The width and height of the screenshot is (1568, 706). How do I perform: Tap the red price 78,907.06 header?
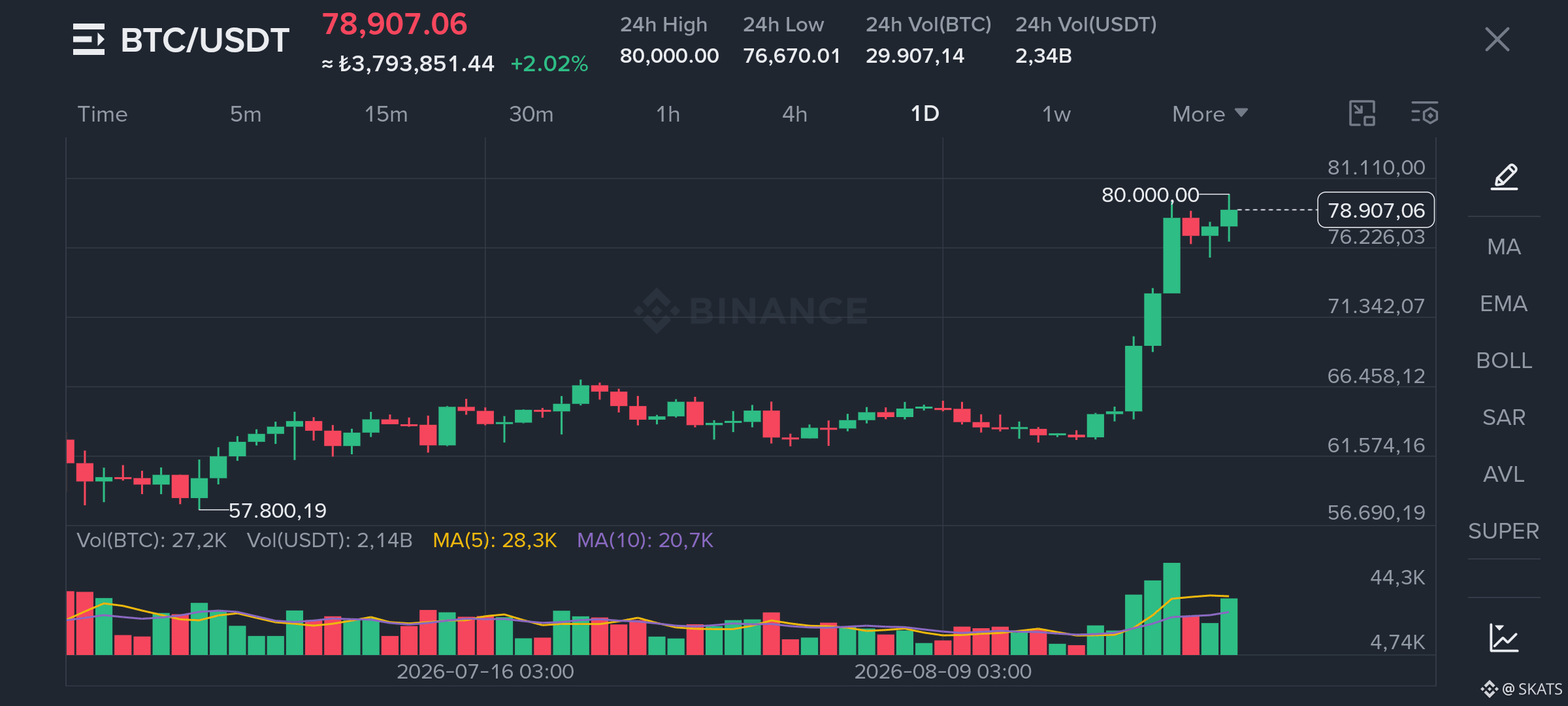coord(395,24)
